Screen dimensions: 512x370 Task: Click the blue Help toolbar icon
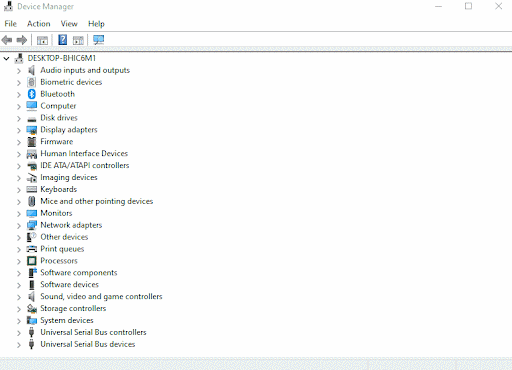pos(62,40)
